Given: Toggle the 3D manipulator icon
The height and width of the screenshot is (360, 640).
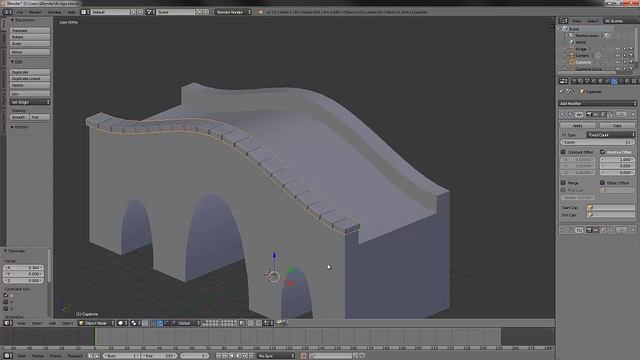Looking at the screenshot, I should point(153,323).
